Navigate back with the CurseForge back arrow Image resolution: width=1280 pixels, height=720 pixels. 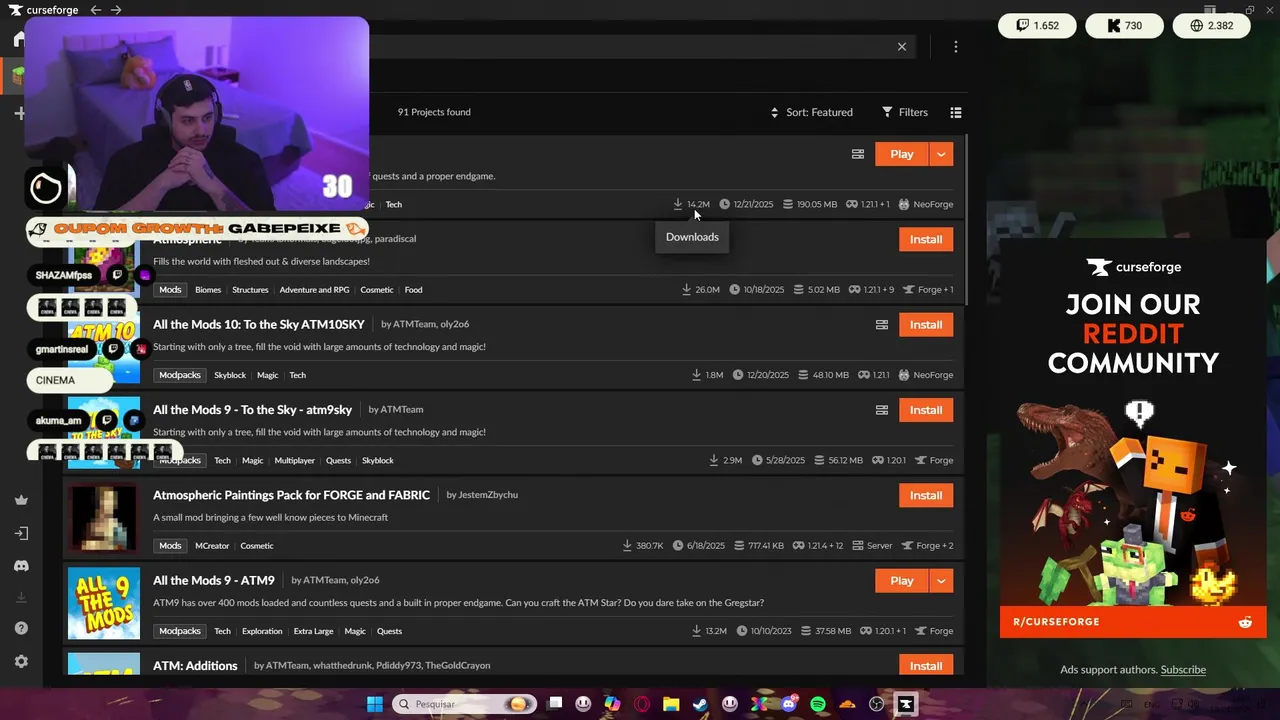(x=95, y=10)
